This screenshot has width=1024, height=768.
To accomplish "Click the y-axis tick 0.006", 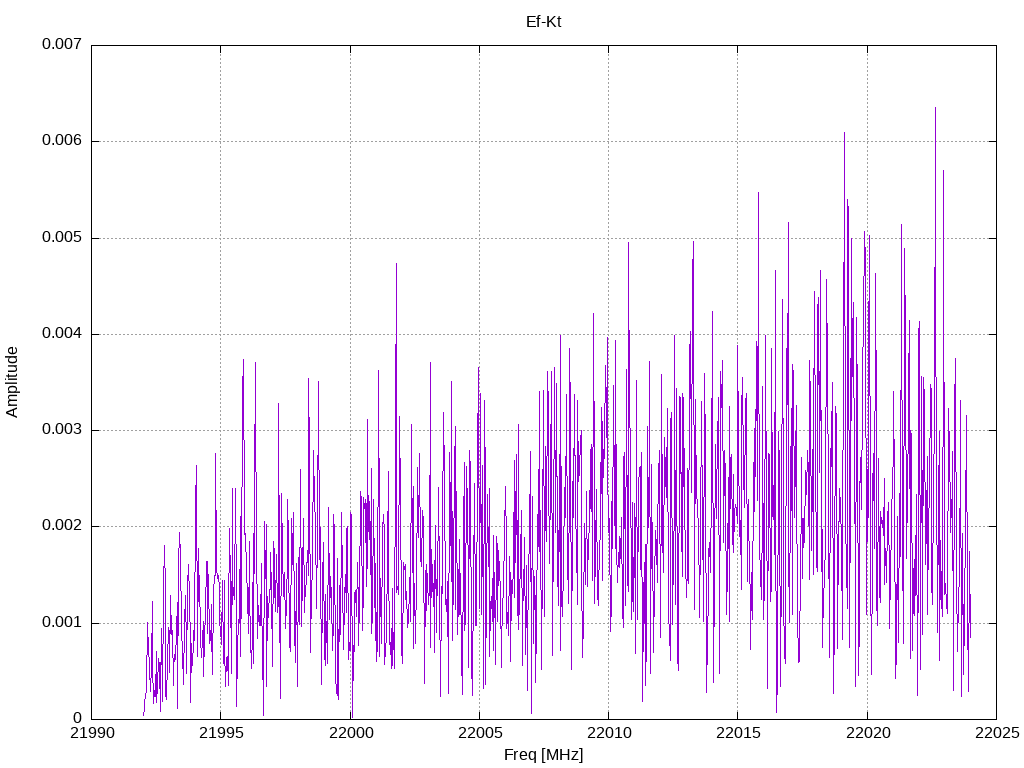I will tap(62, 140).
